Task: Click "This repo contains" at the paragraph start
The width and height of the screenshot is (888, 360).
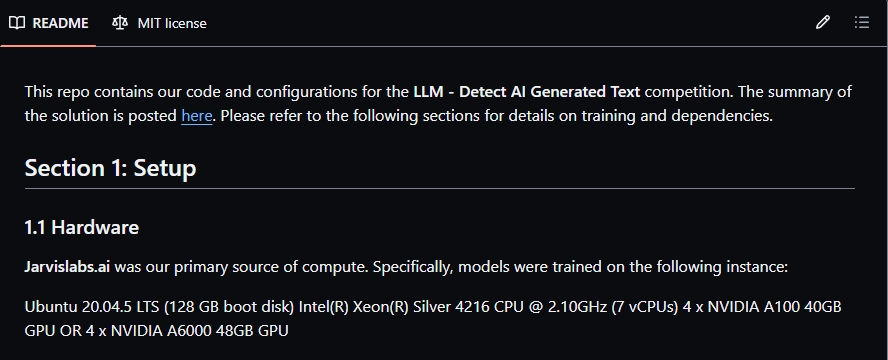Action: [80, 92]
